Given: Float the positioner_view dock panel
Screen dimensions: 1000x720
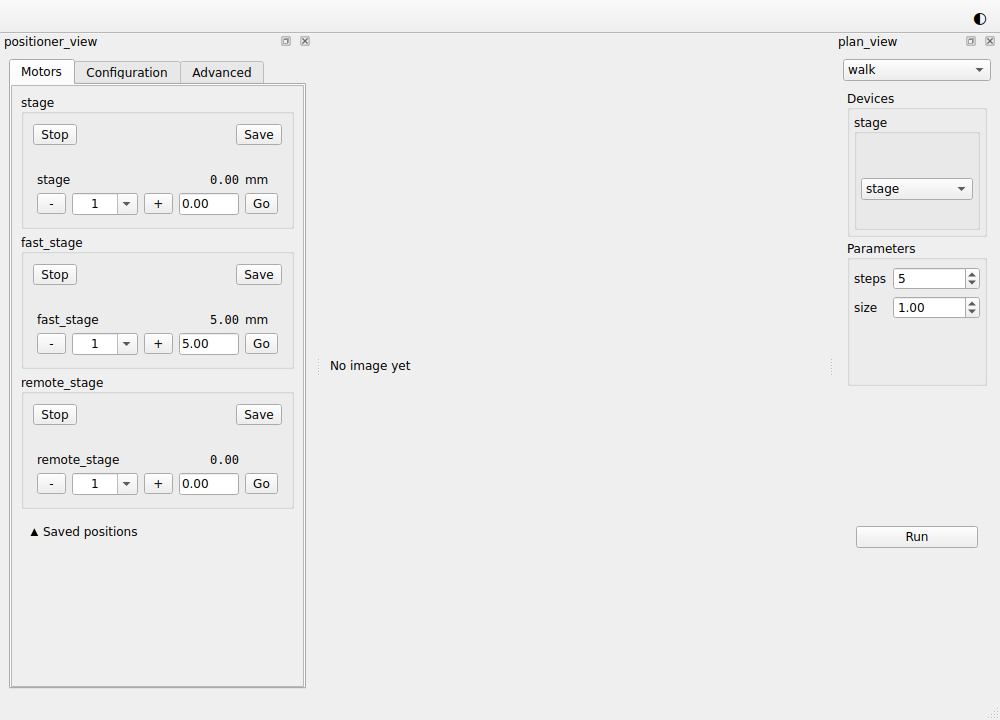Looking at the screenshot, I should 286,41.
